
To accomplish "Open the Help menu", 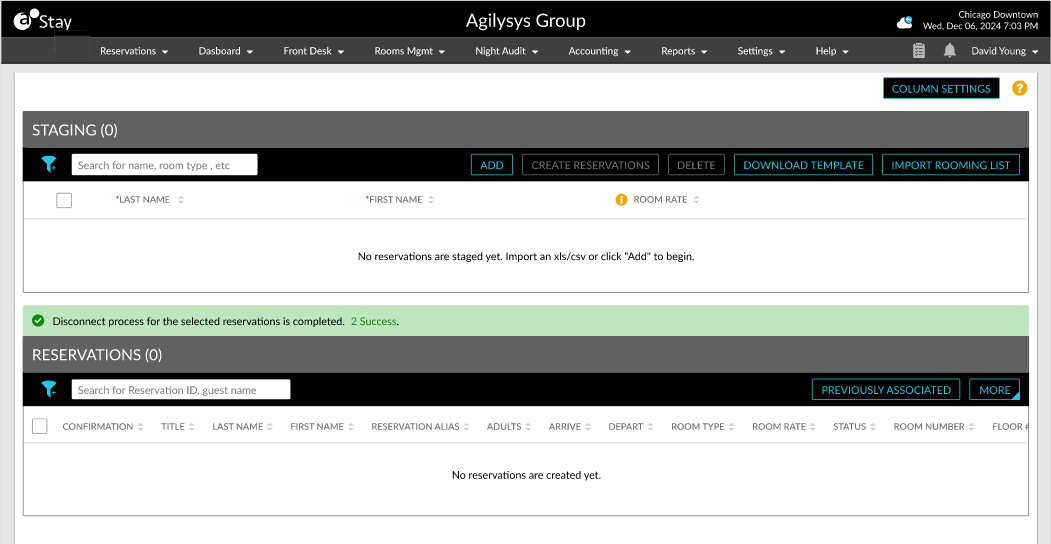I will tap(832, 51).
